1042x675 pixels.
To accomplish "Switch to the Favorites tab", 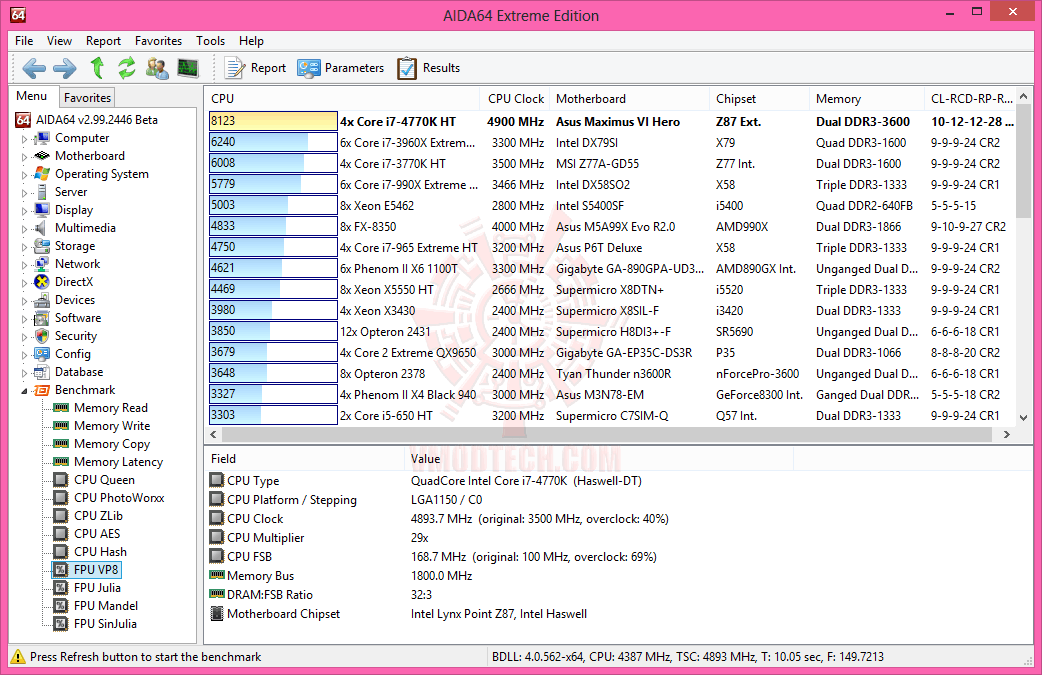I will [x=87, y=98].
